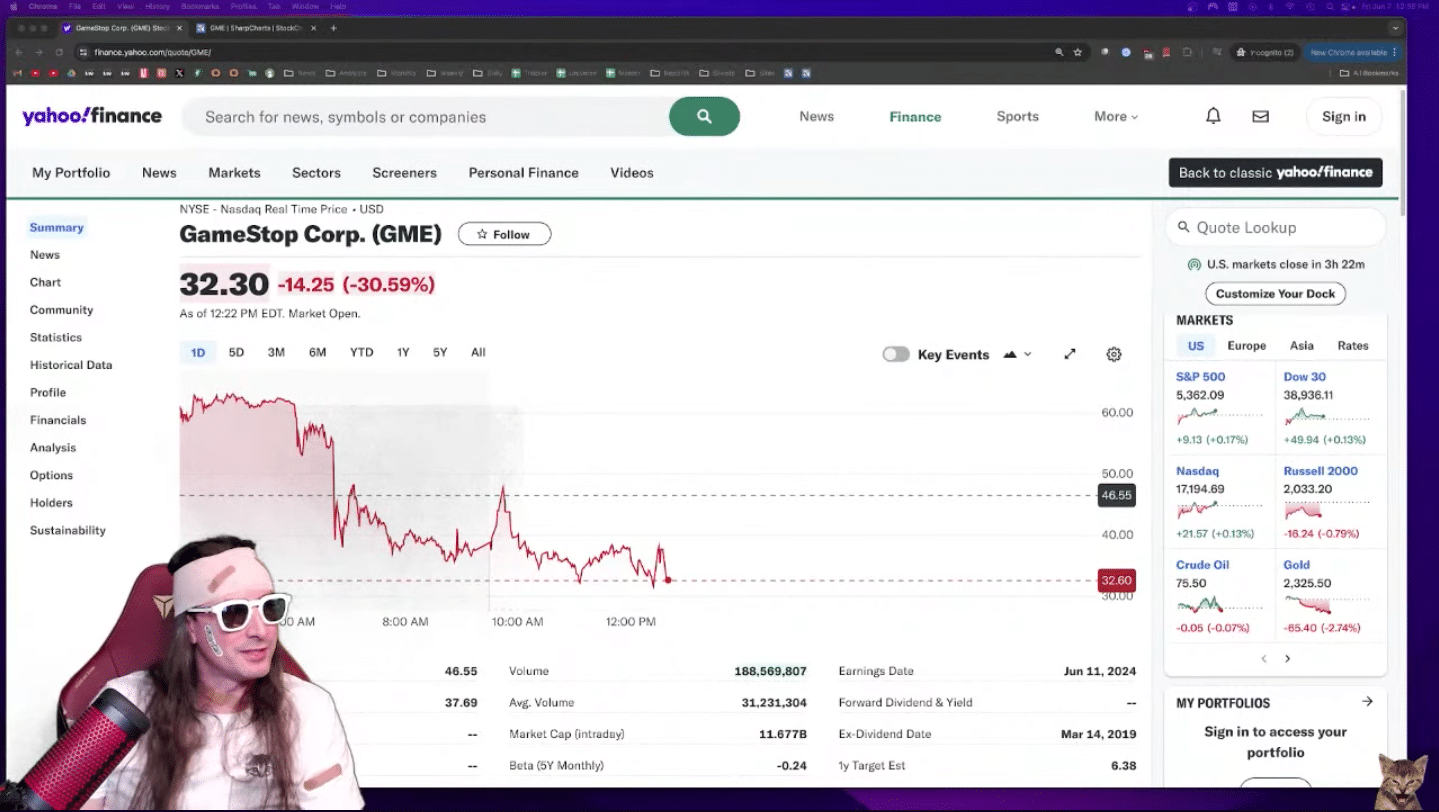Go to previous markets page arrow

(1264, 658)
